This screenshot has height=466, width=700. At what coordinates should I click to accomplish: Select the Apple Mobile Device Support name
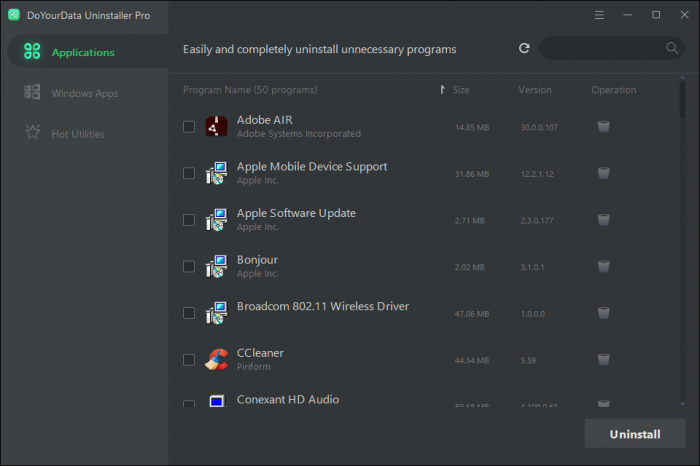pyautogui.click(x=312, y=167)
